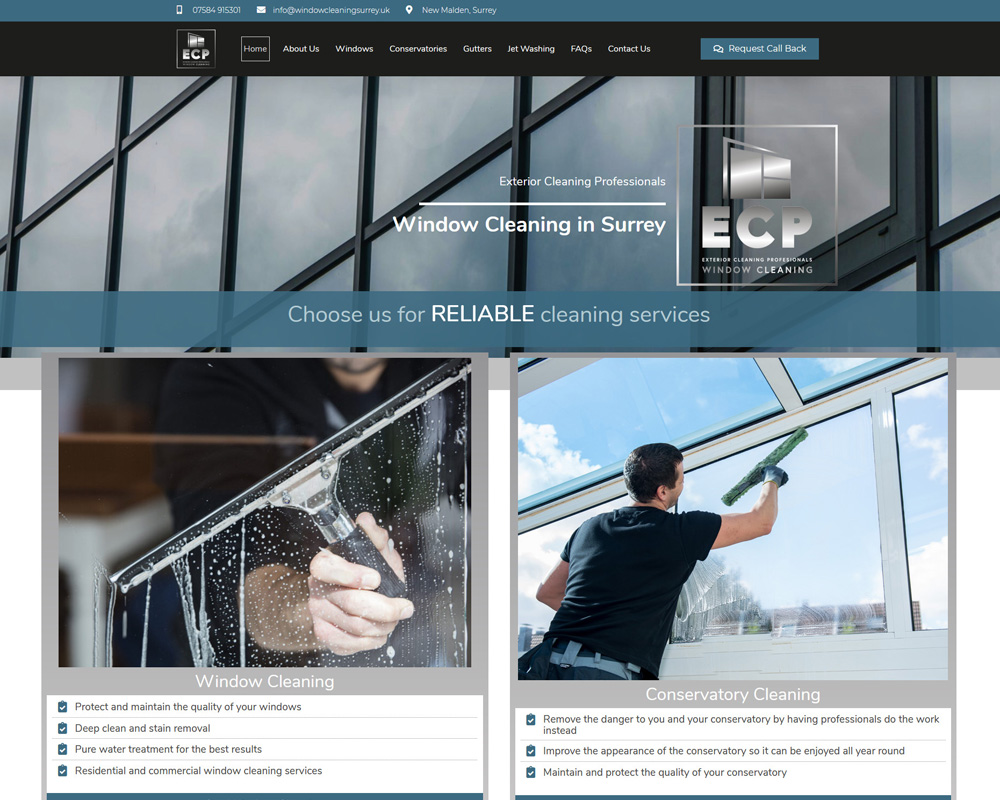This screenshot has width=1000, height=800.
Task: Click check icon beside 'Deep clean and stain removal'
Action: [63, 728]
